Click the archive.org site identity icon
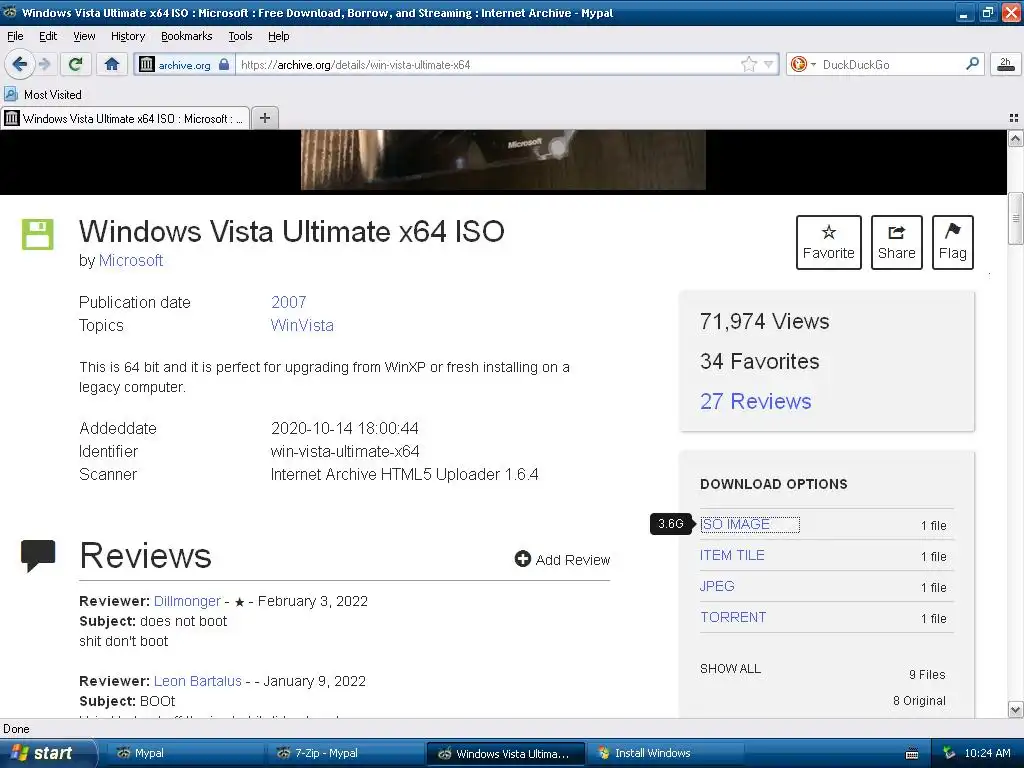This screenshot has width=1024, height=768. pyautogui.click(x=147, y=65)
